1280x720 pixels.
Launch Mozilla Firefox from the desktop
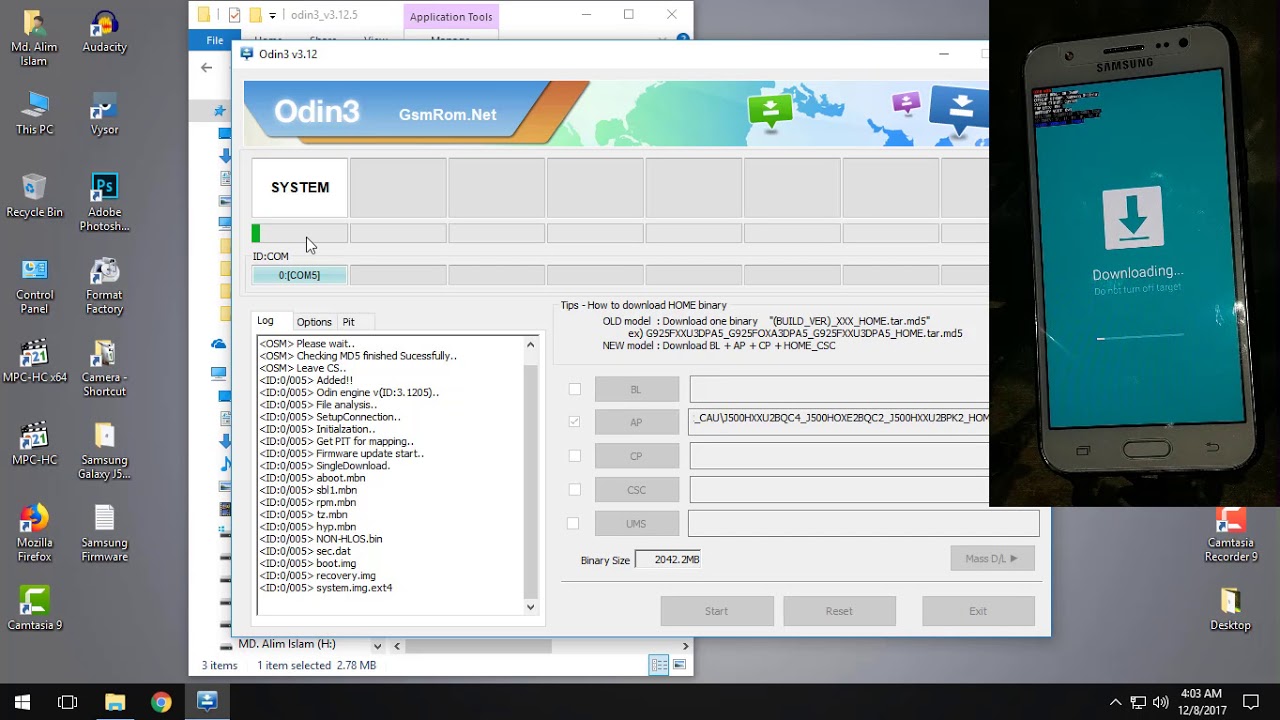34,534
